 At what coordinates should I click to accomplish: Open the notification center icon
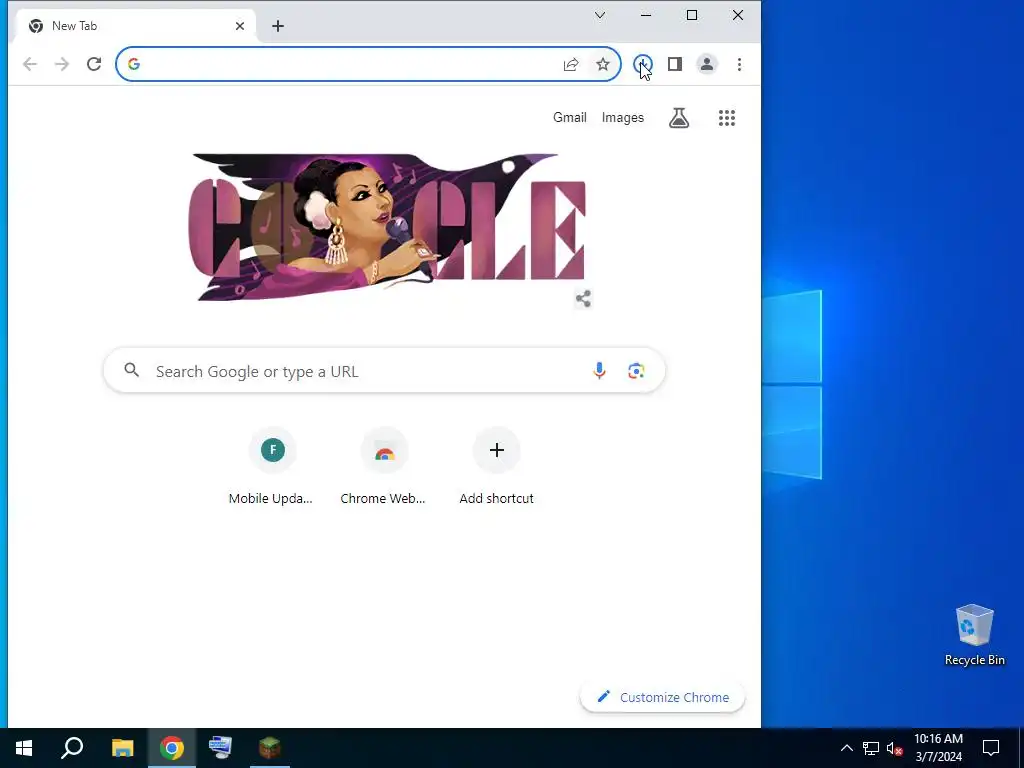[x=991, y=748]
